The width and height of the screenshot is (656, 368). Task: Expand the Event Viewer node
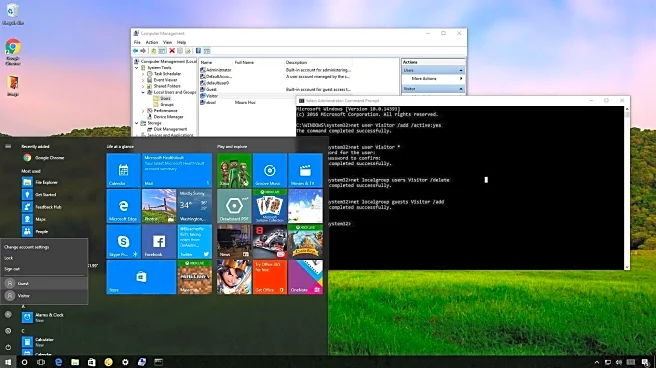tap(143, 80)
